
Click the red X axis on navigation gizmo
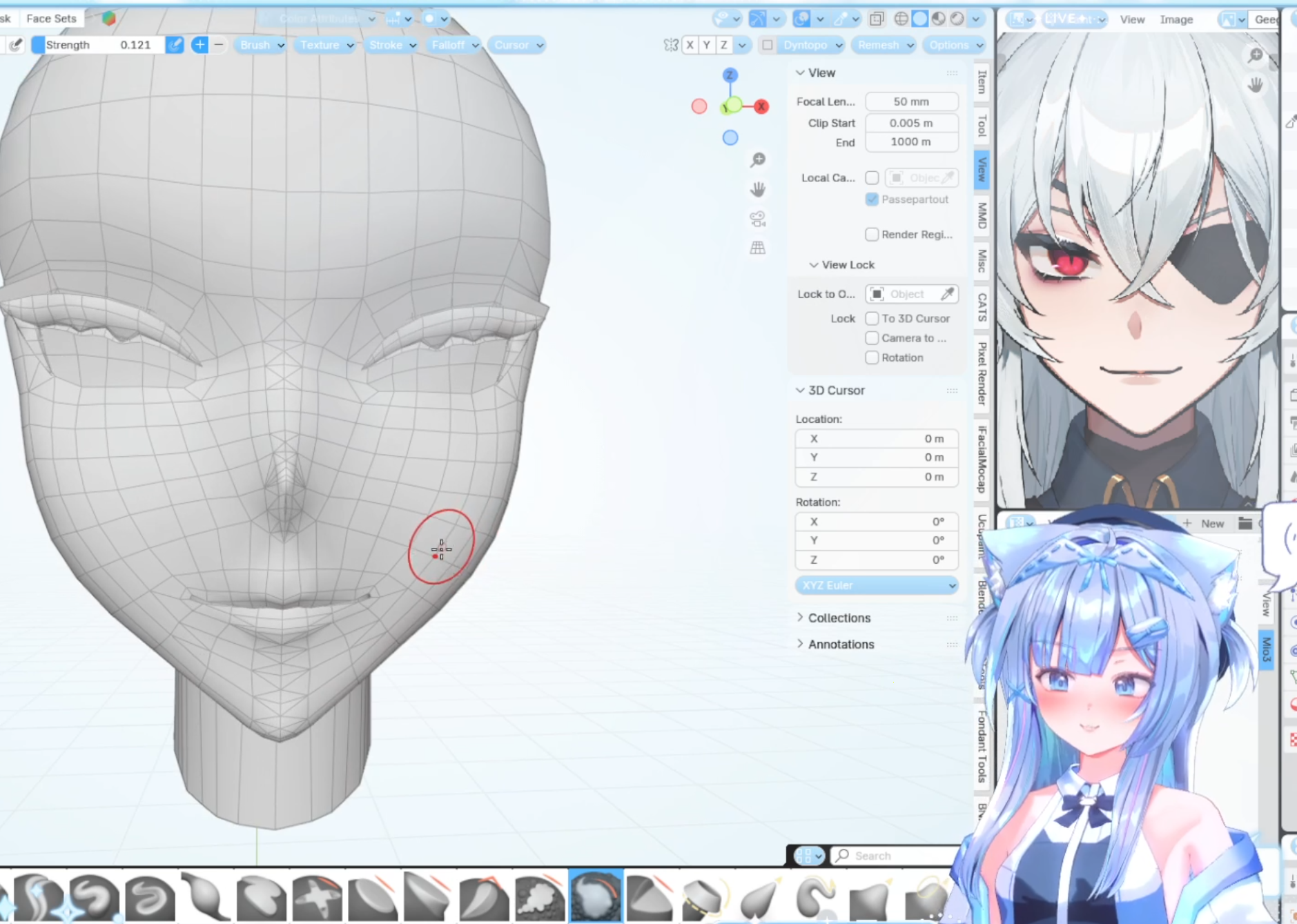click(761, 106)
